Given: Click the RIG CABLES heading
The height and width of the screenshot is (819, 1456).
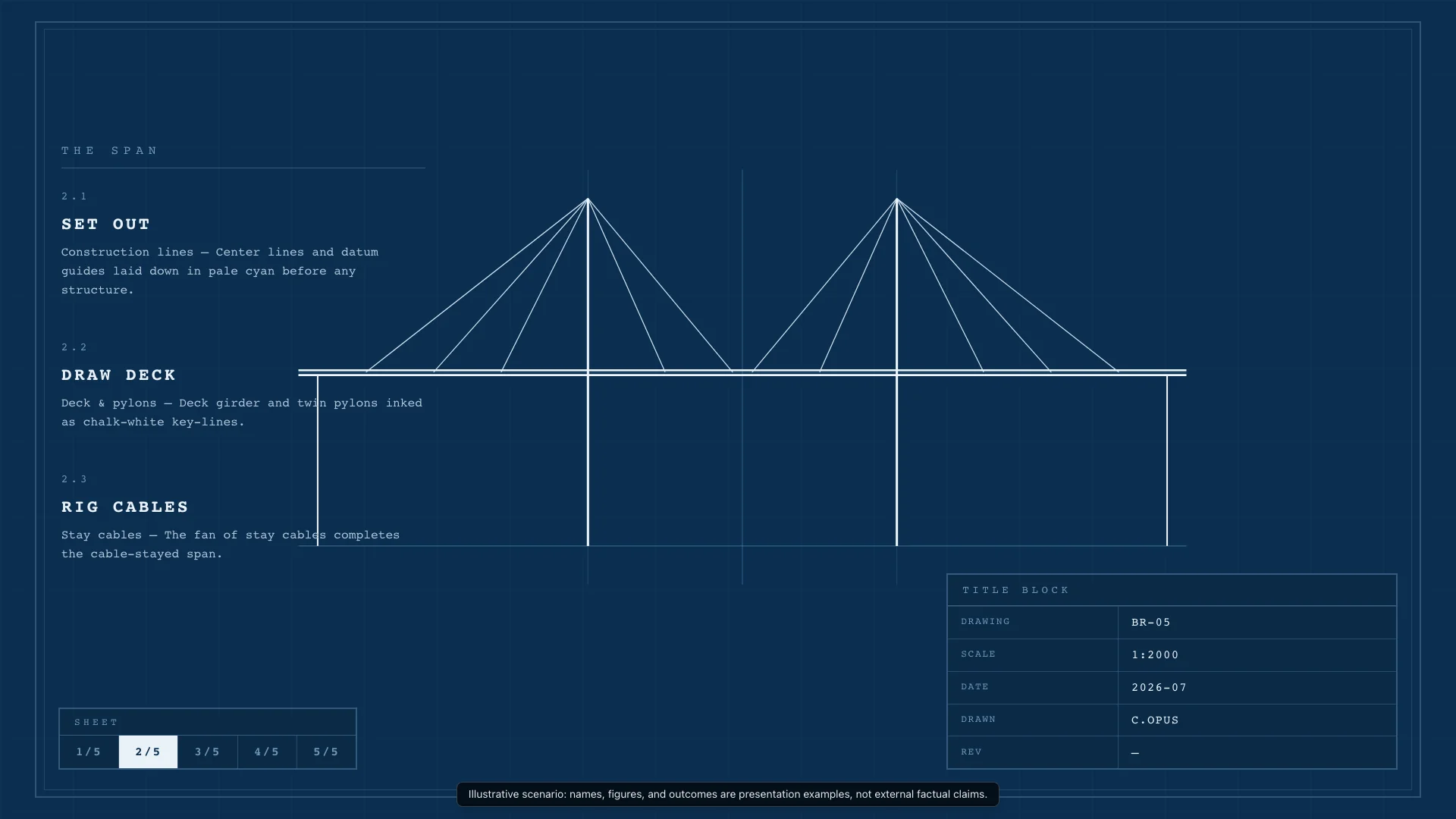Looking at the screenshot, I should tap(125, 507).
